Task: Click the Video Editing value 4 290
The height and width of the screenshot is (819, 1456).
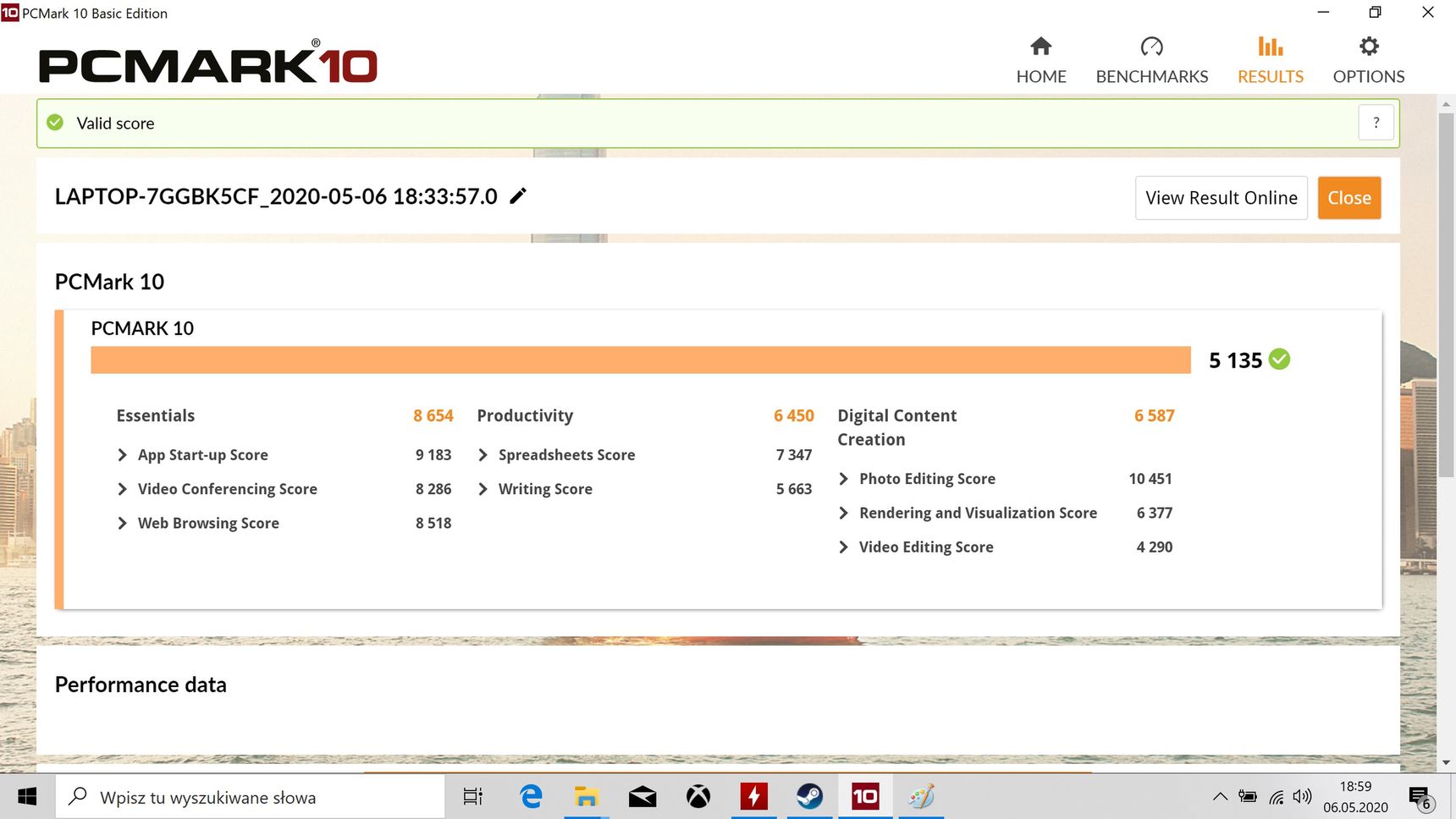Action: click(x=1155, y=547)
